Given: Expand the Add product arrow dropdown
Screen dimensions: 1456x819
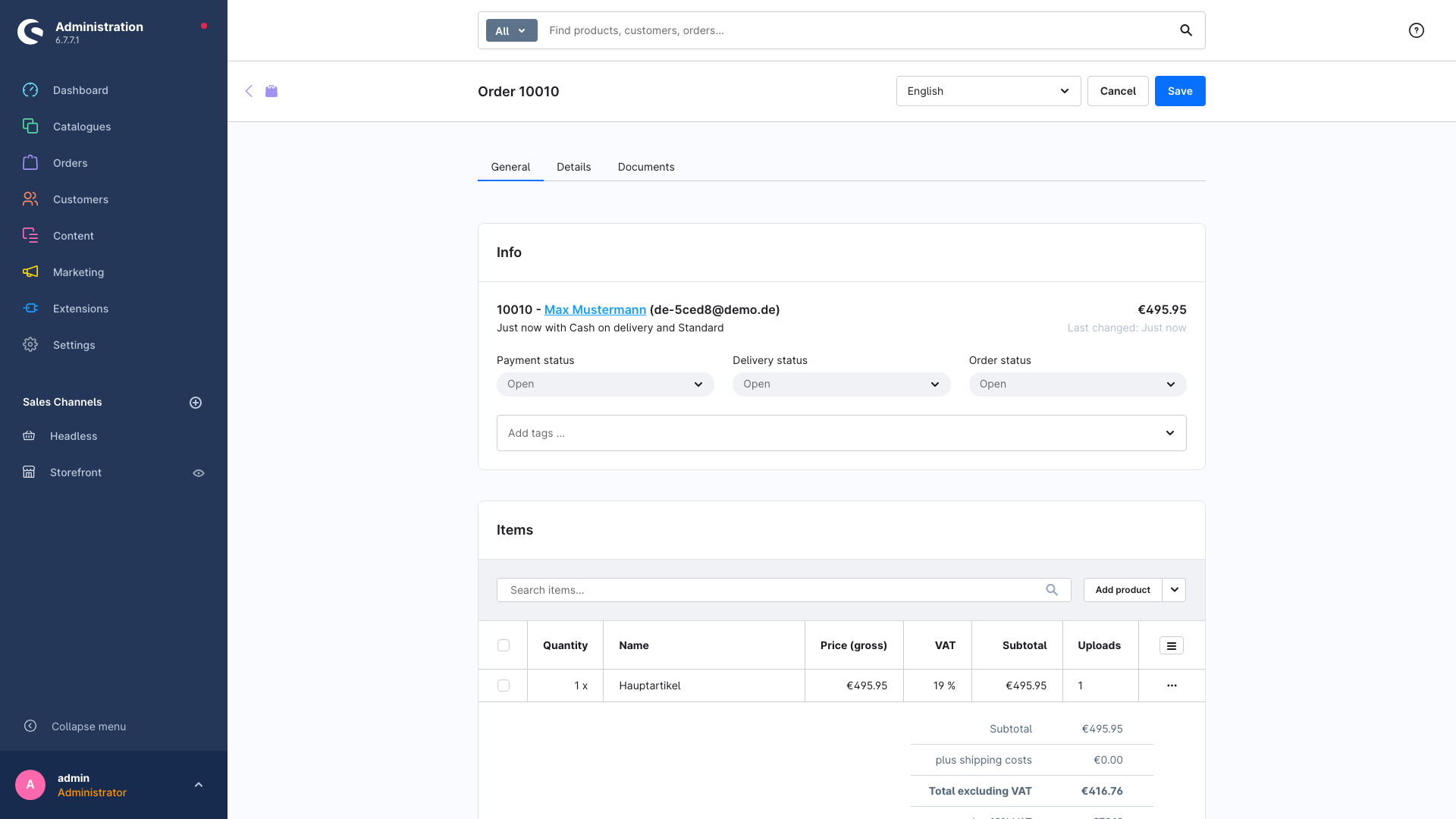Looking at the screenshot, I should 1174,590.
